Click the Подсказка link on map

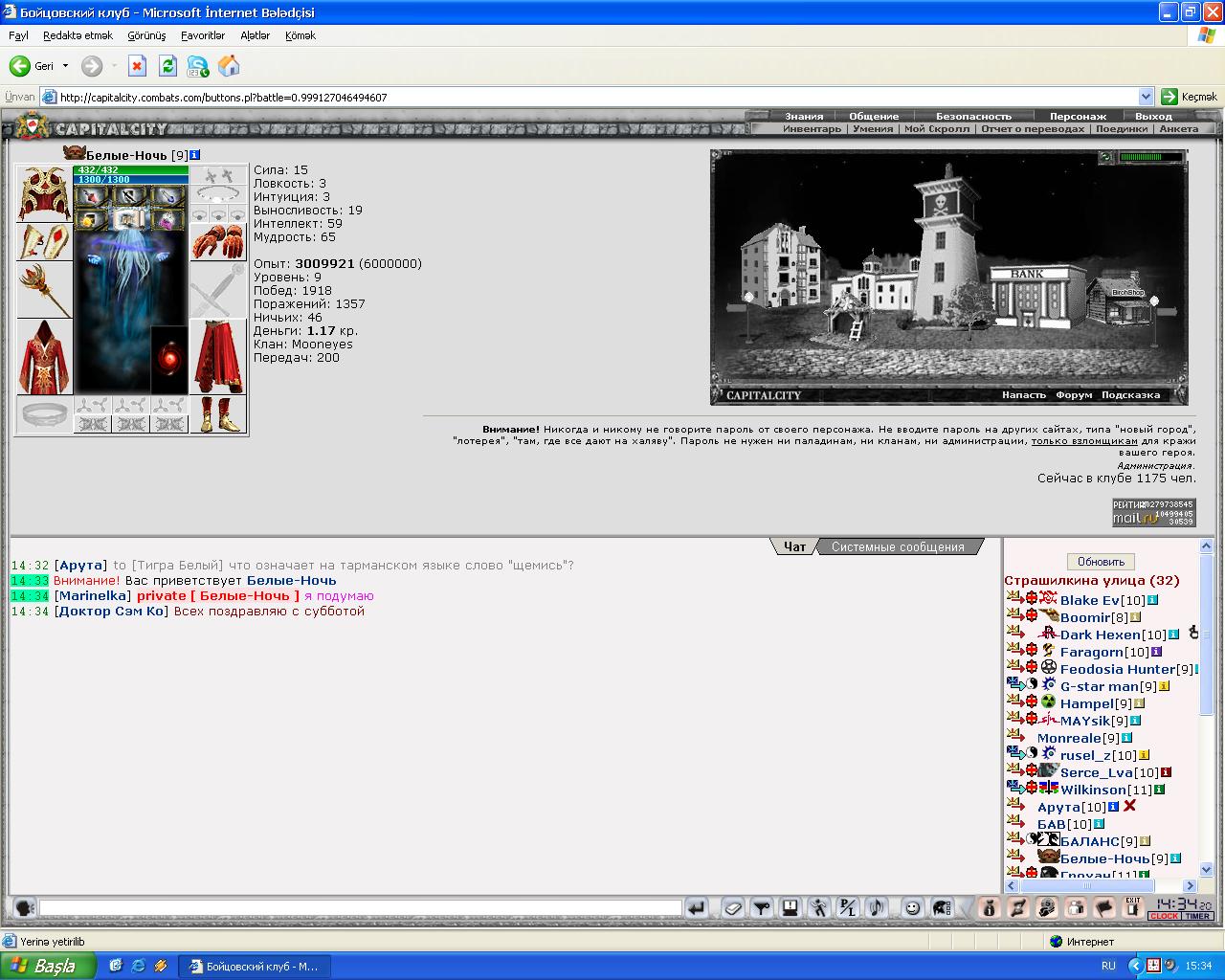coord(1130,394)
